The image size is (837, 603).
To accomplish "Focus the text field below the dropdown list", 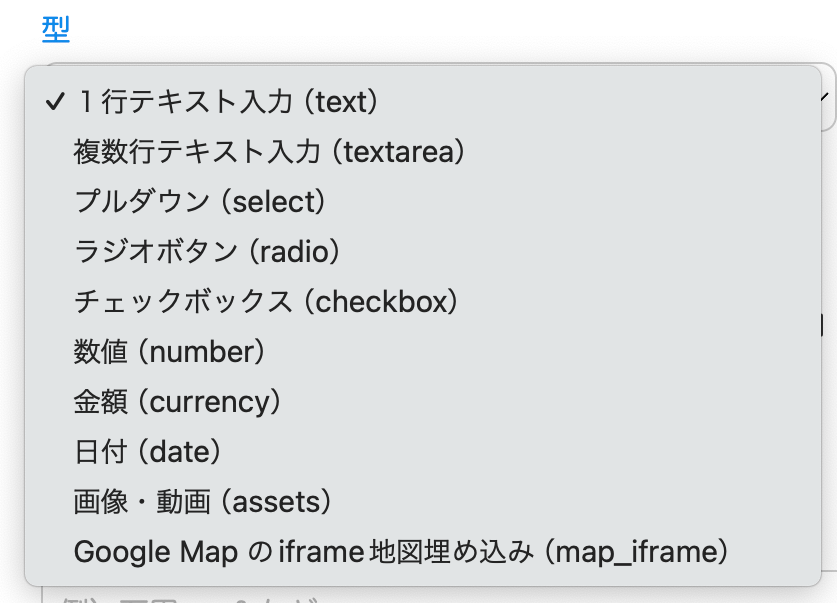I will (430, 595).
